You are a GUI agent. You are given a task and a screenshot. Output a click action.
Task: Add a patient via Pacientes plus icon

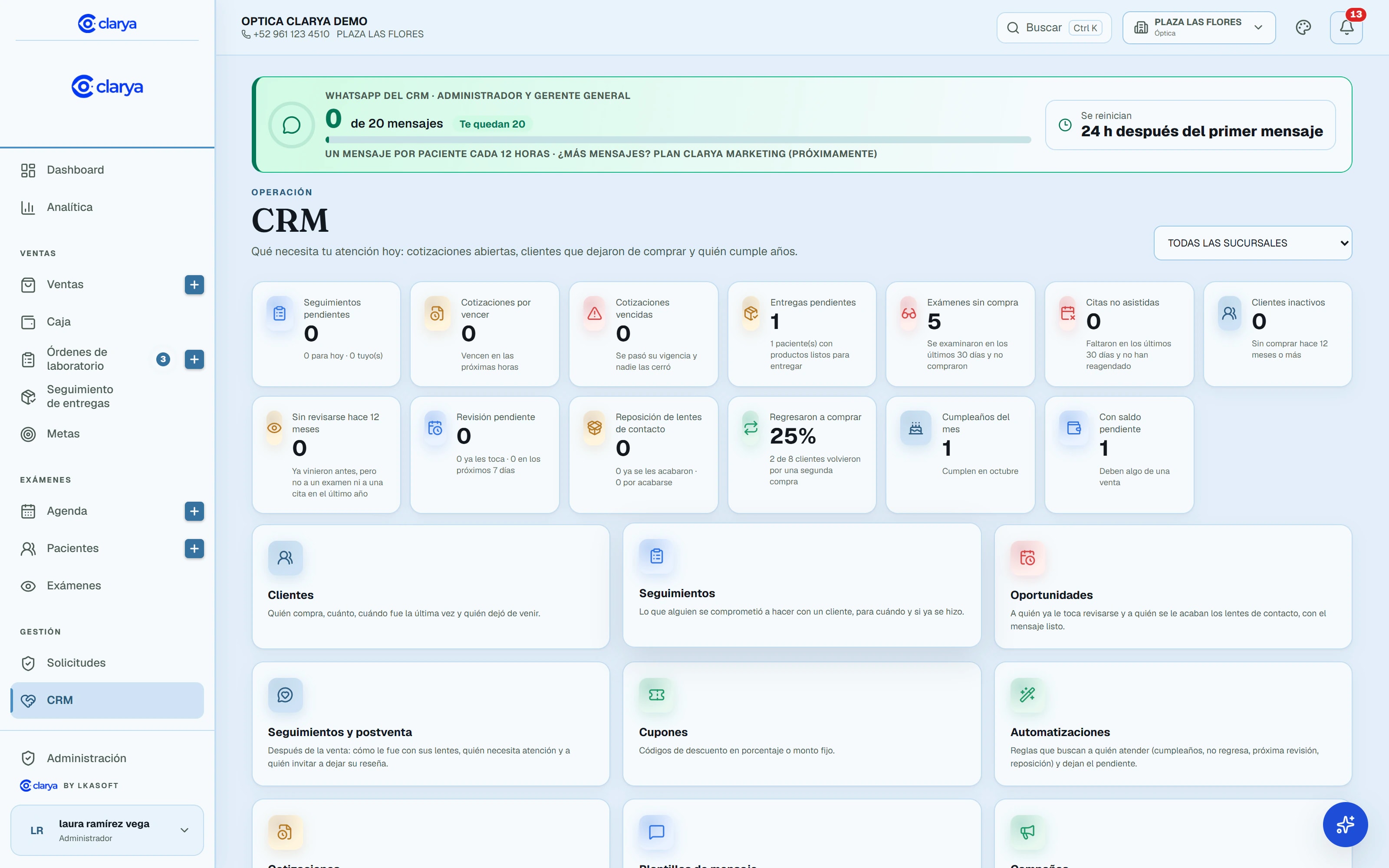click(x=194, y=548)
